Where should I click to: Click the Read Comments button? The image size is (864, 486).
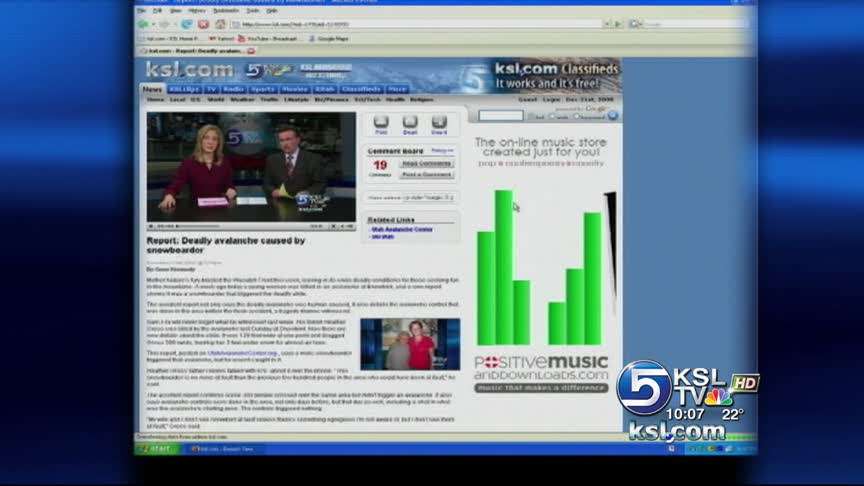pyautogui.click(x=426, y=164)
